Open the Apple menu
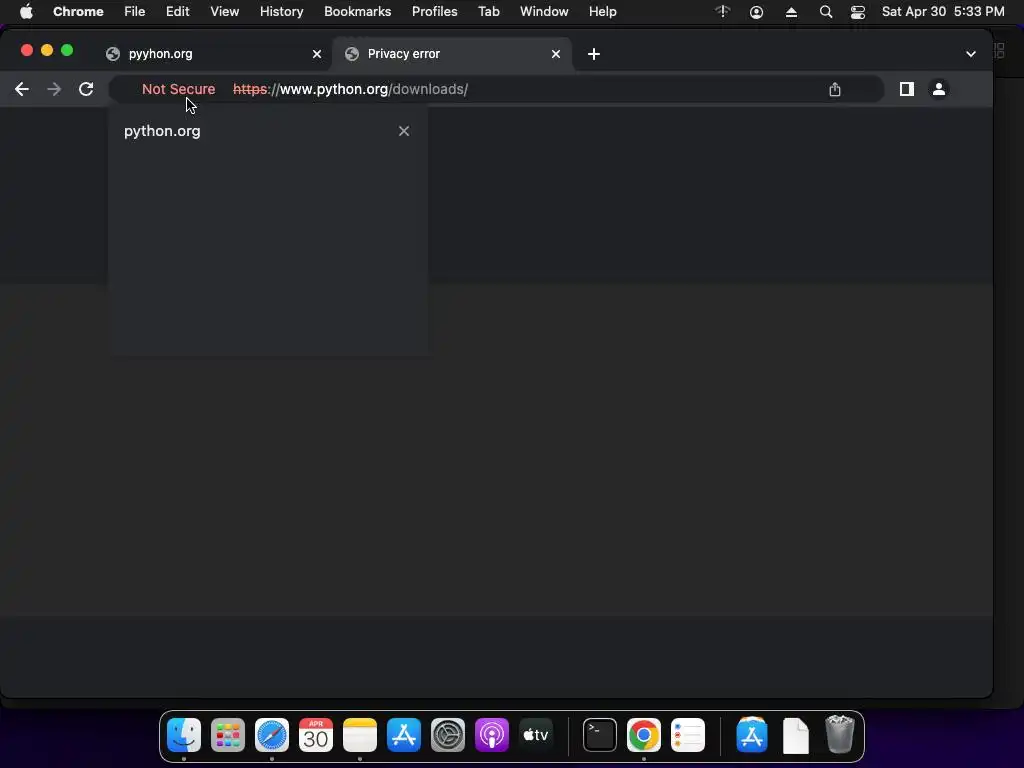The image size is (1024, 768). 26,12
